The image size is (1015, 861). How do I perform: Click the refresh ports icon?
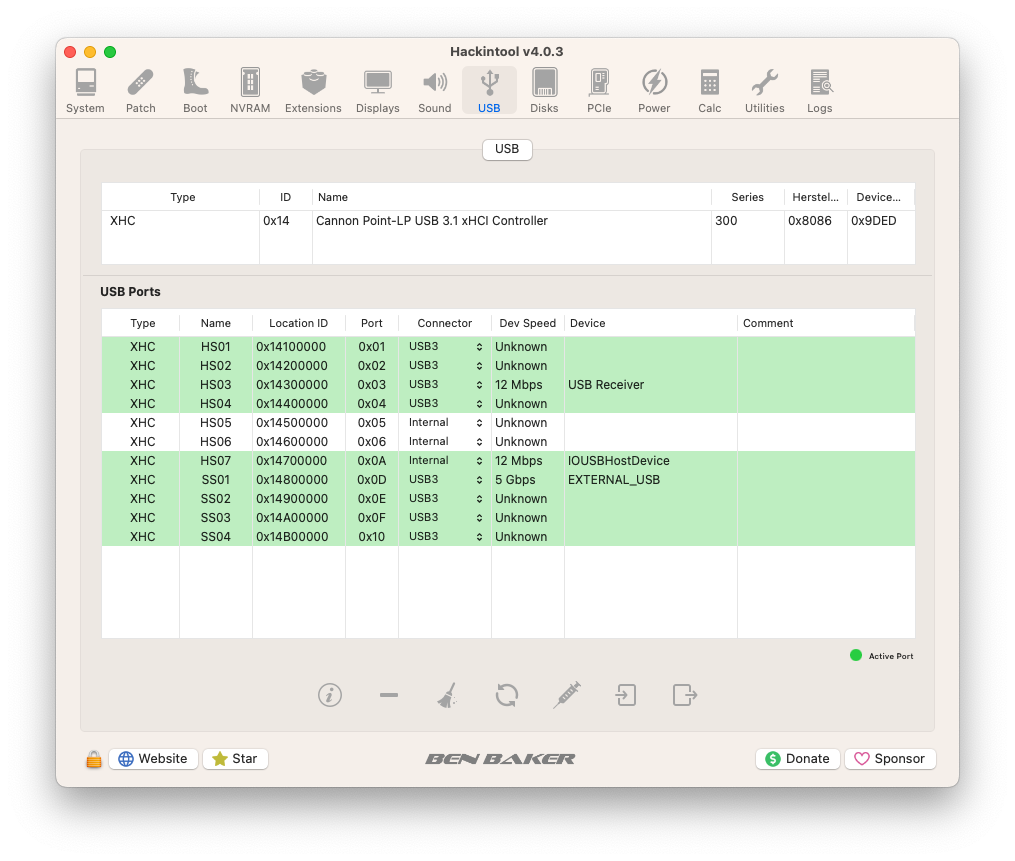point(507,695)
